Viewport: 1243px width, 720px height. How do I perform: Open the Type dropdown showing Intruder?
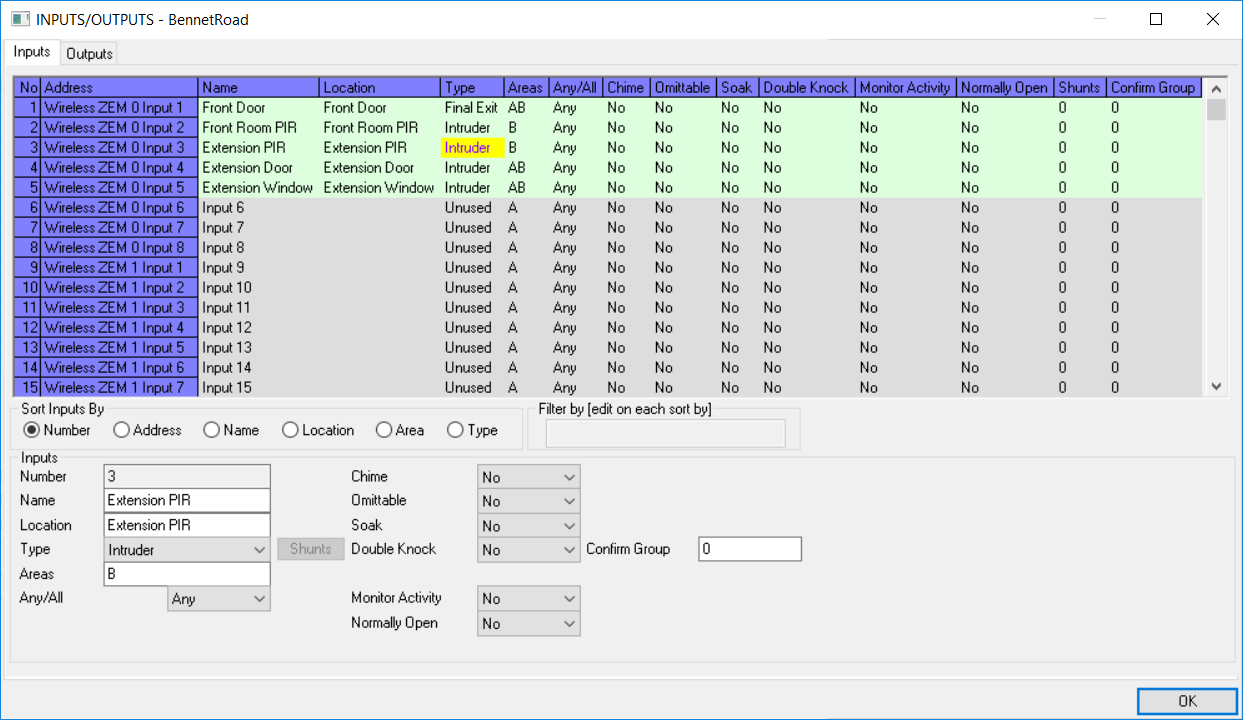click(187, 549)
